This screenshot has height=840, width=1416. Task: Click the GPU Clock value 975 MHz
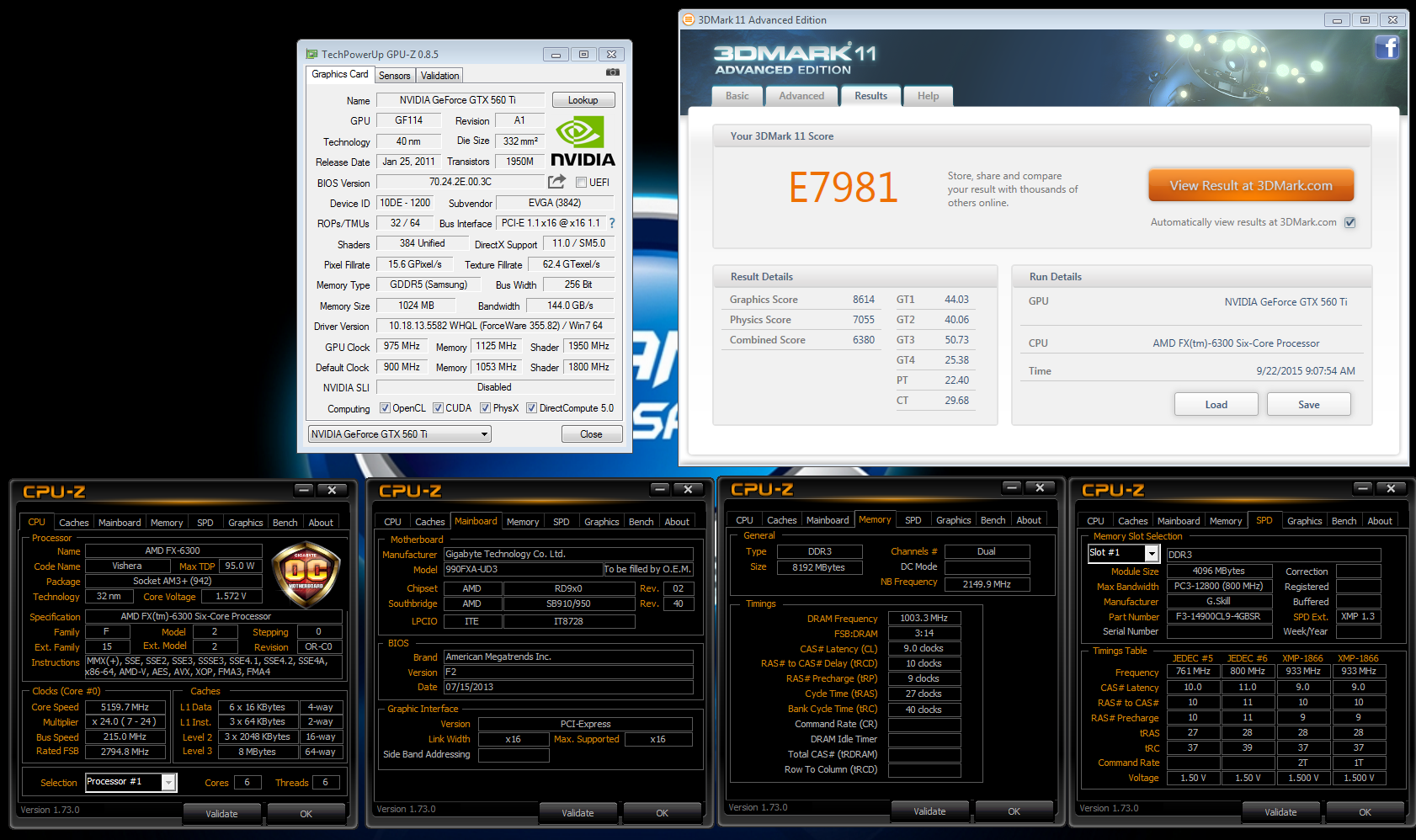402,346
